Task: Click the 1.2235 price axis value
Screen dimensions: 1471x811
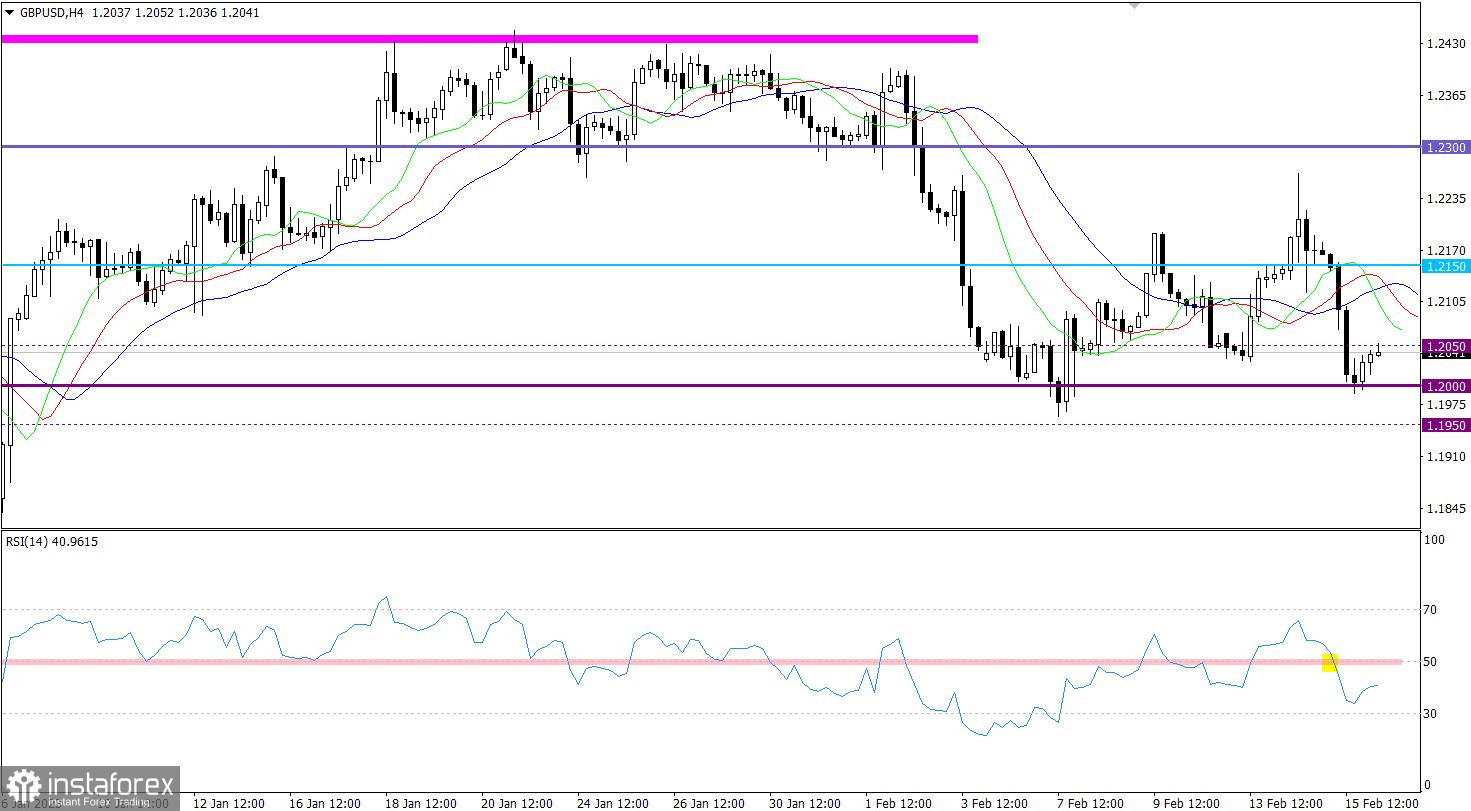Action: (x=1448, y=199)
